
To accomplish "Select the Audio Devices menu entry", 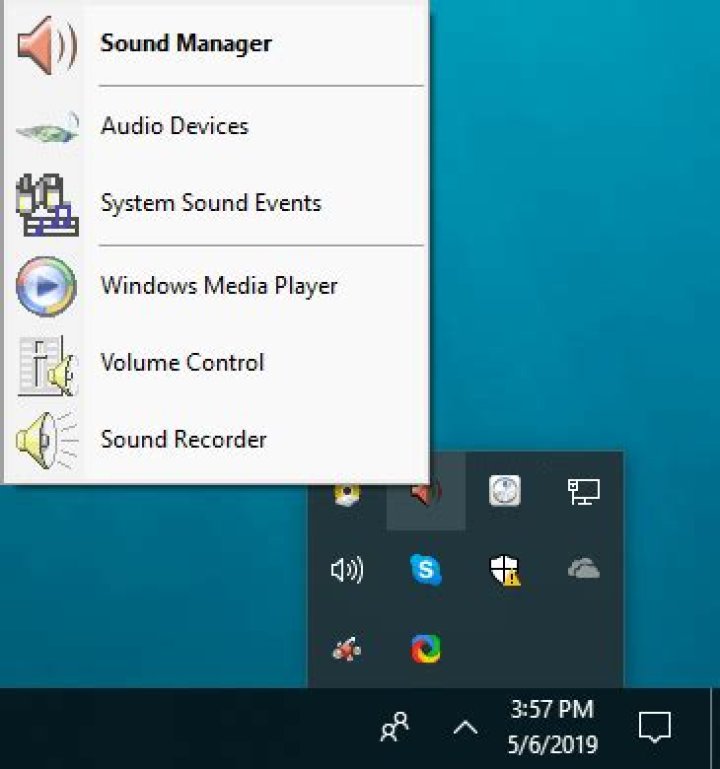I will [x=216, y=126].
